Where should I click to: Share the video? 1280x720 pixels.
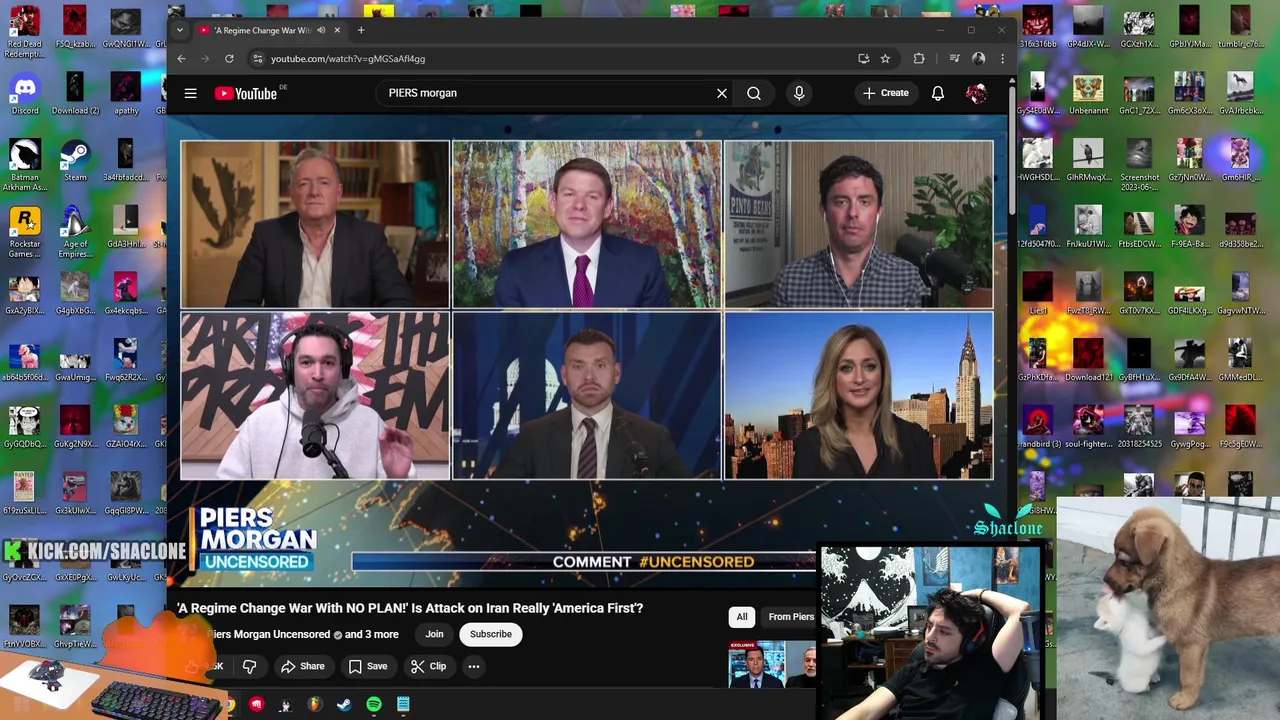(x=303, y=666)
